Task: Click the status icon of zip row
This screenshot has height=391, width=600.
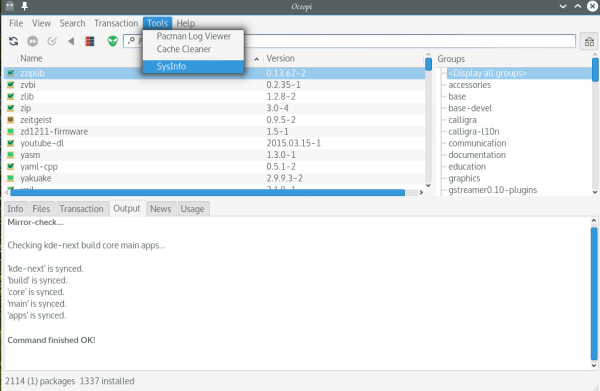Action: pos(11,108)
